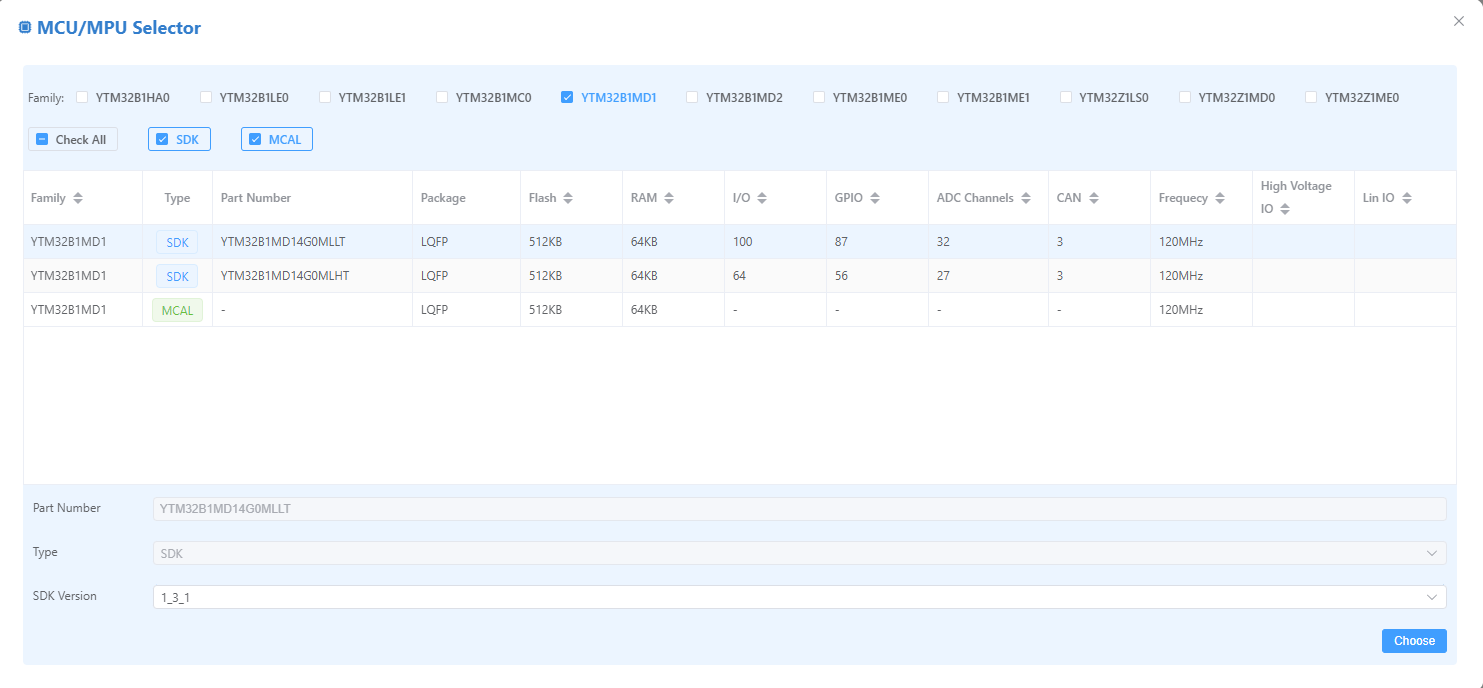The height and width of the screenshot is (688, 1483).
Task: Click the ADC Channels value 32
Action: click(x=944, y=242)
